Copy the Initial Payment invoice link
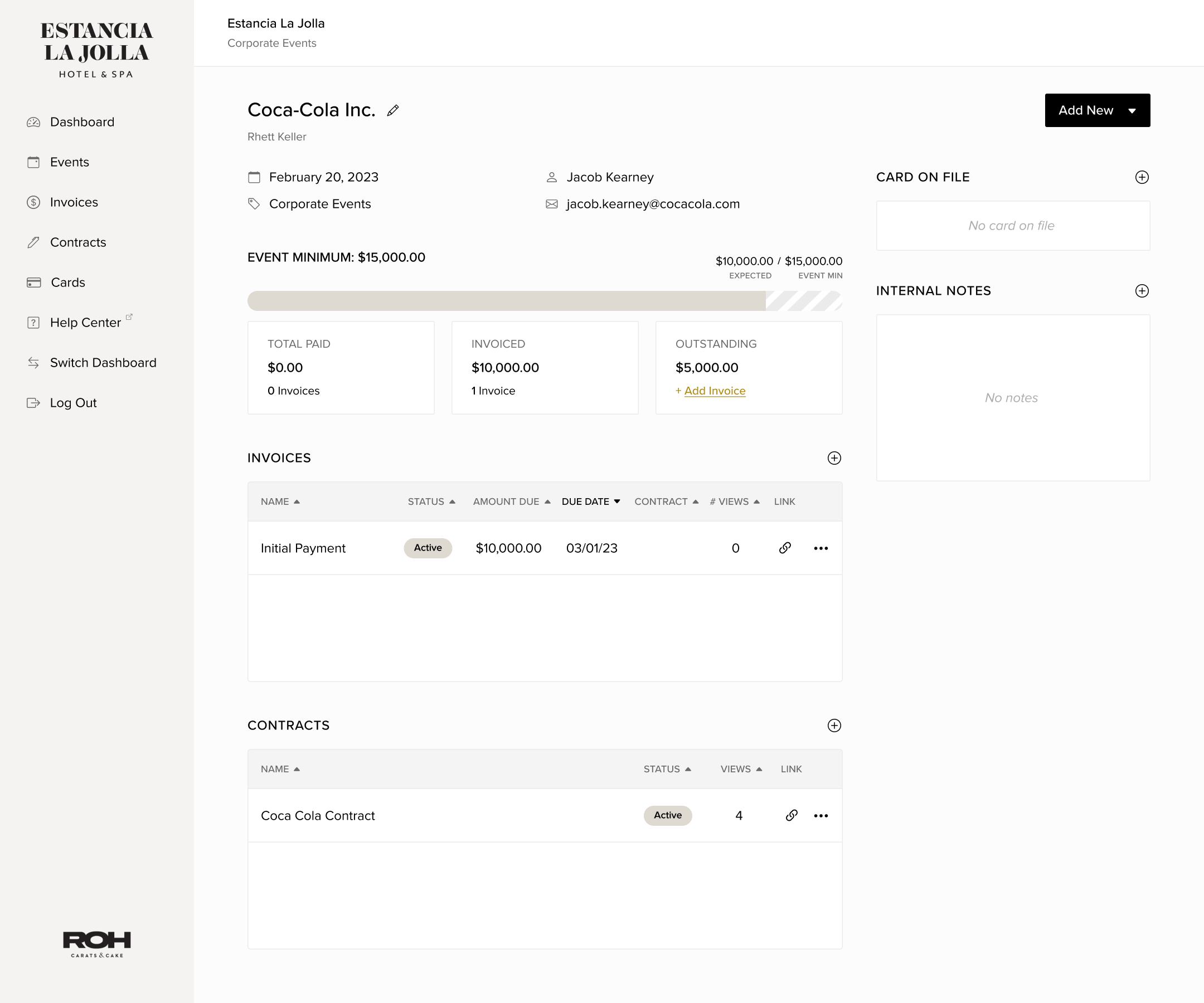The image size is (1204, 1003). point(785,548)
